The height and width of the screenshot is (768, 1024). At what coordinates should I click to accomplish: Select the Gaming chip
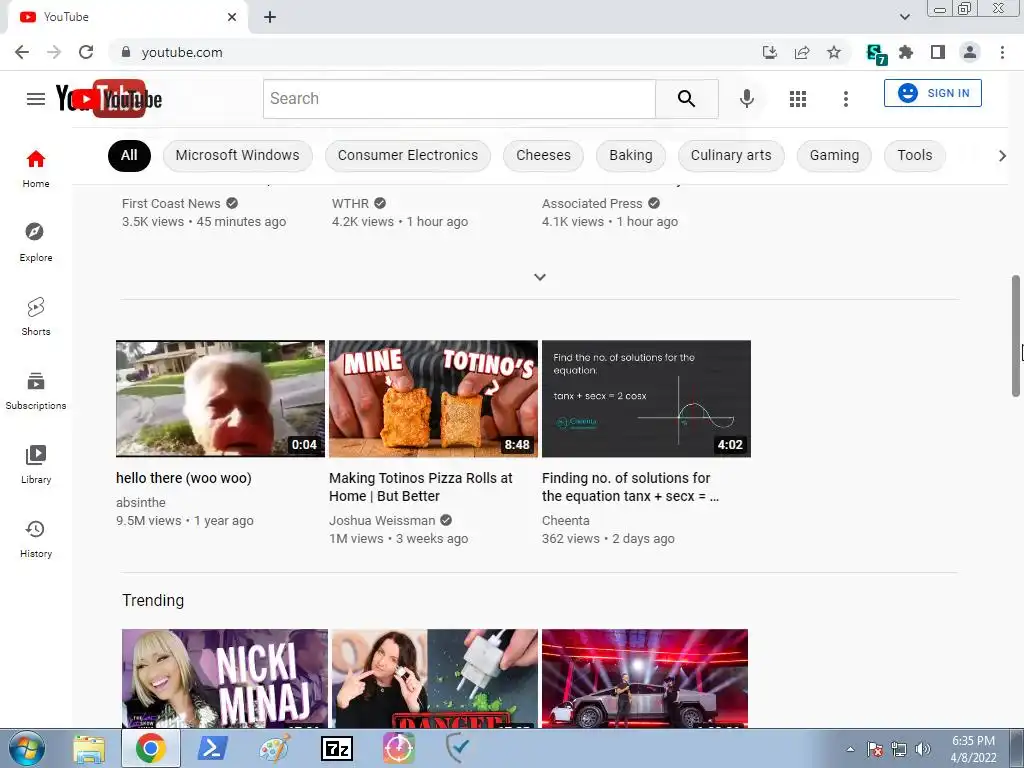click(835, 155)
